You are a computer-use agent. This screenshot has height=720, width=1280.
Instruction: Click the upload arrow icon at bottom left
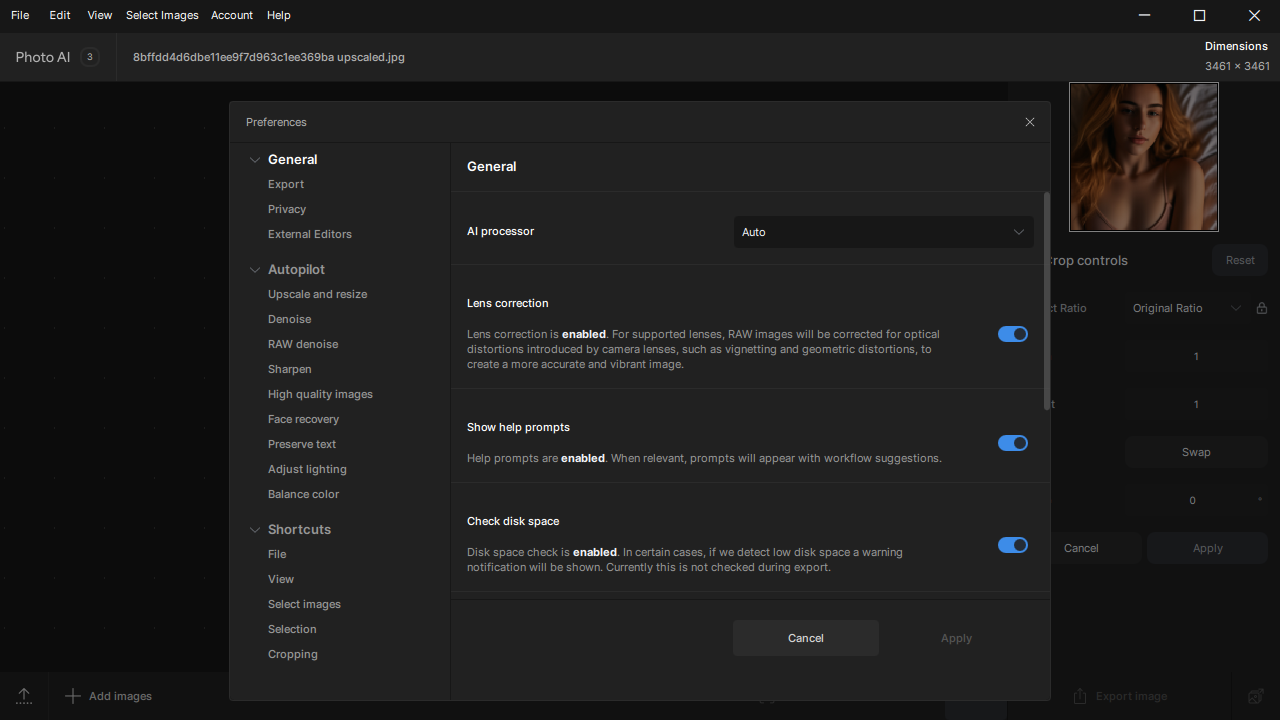[x=24, y=696]
